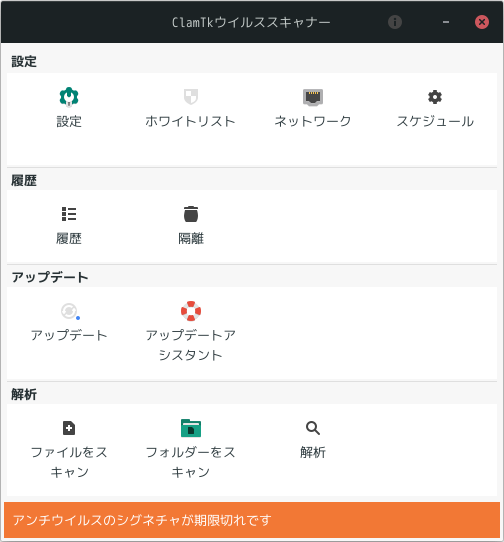Click the フォルダーをスキャン folder icon

pyautogui.click(x=191, y=428)
